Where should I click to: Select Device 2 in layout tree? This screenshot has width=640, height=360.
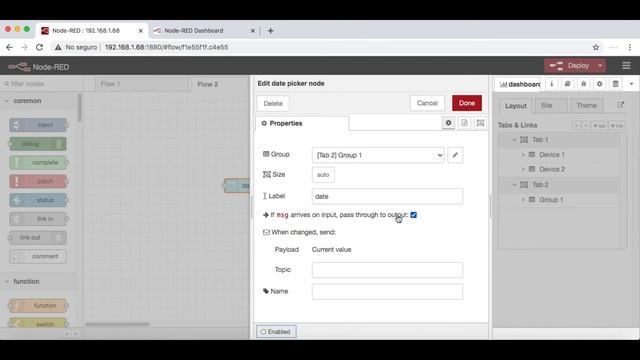(x=552, y=169)
